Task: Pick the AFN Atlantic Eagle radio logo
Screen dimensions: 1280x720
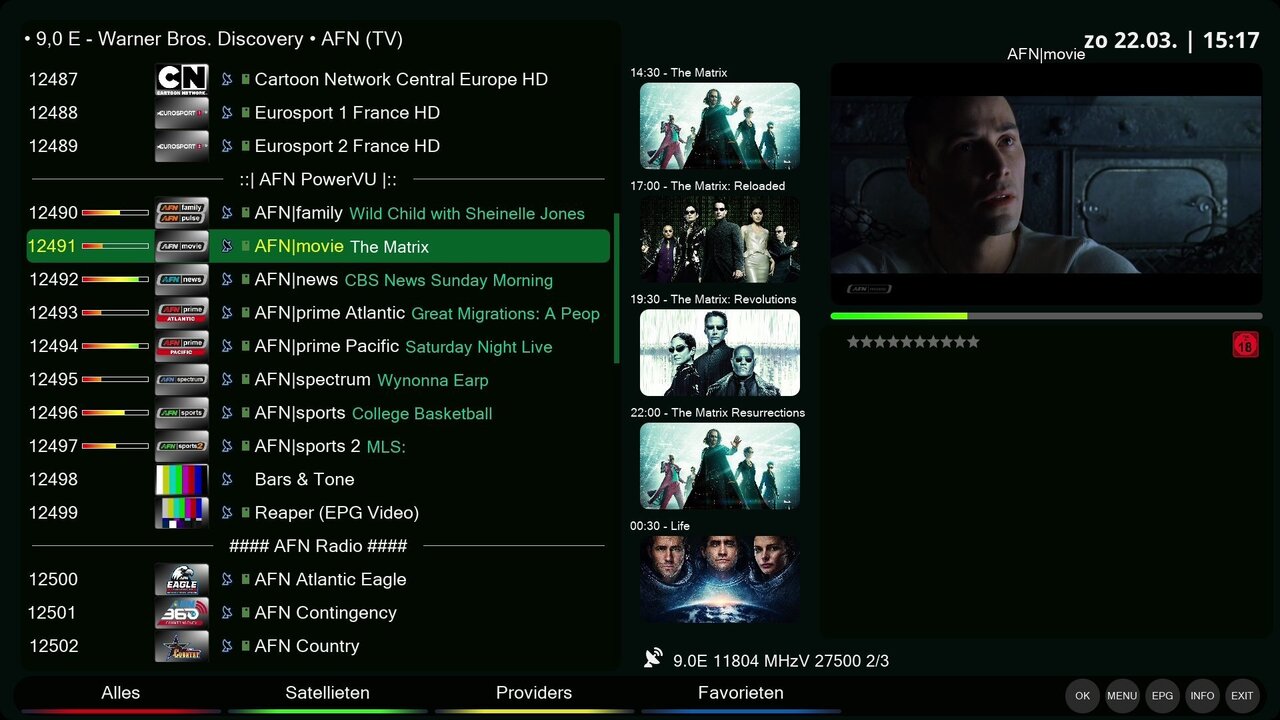Action: [182, 580]
